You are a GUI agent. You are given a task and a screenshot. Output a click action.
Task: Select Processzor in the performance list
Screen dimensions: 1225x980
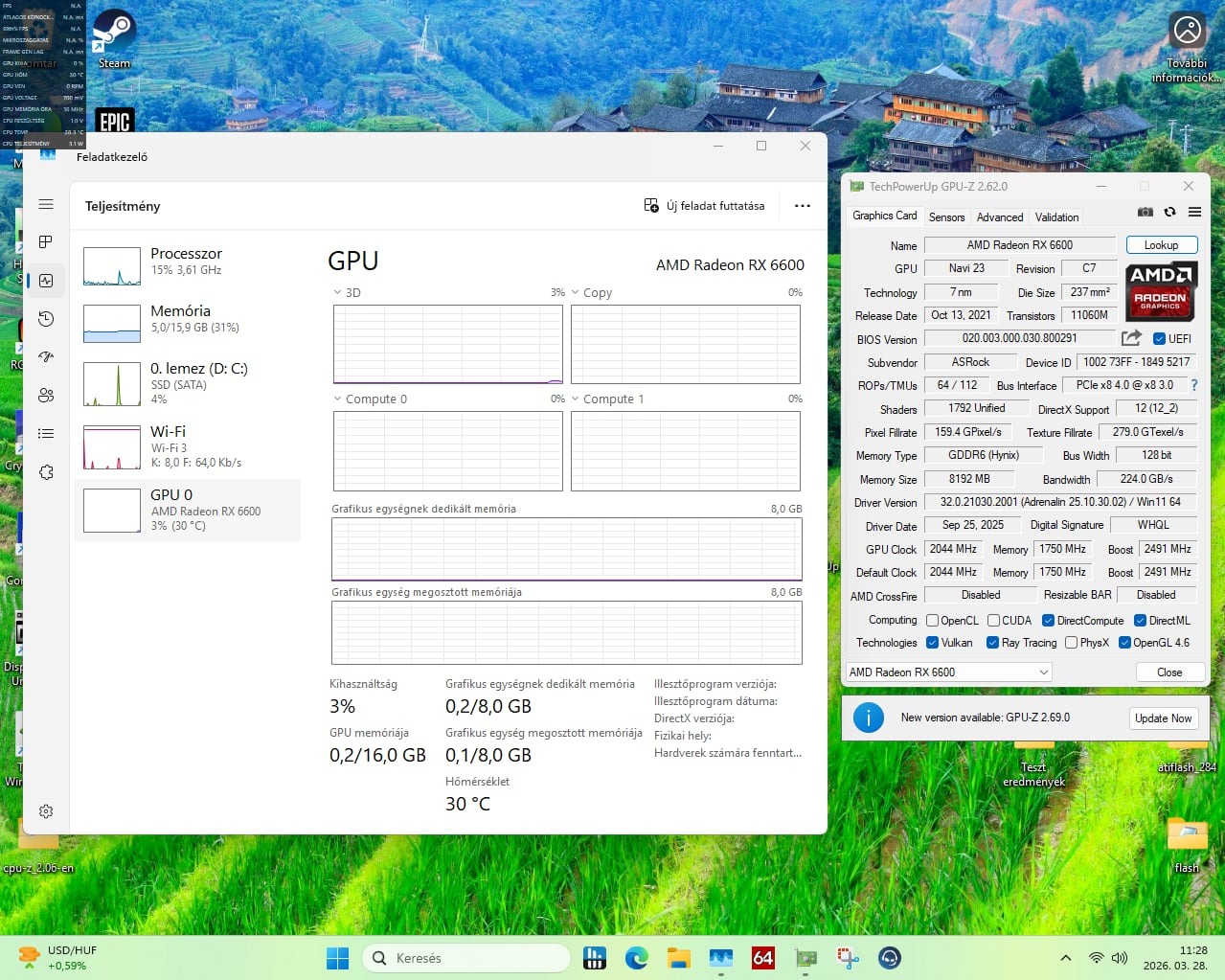tap(188, 265)
